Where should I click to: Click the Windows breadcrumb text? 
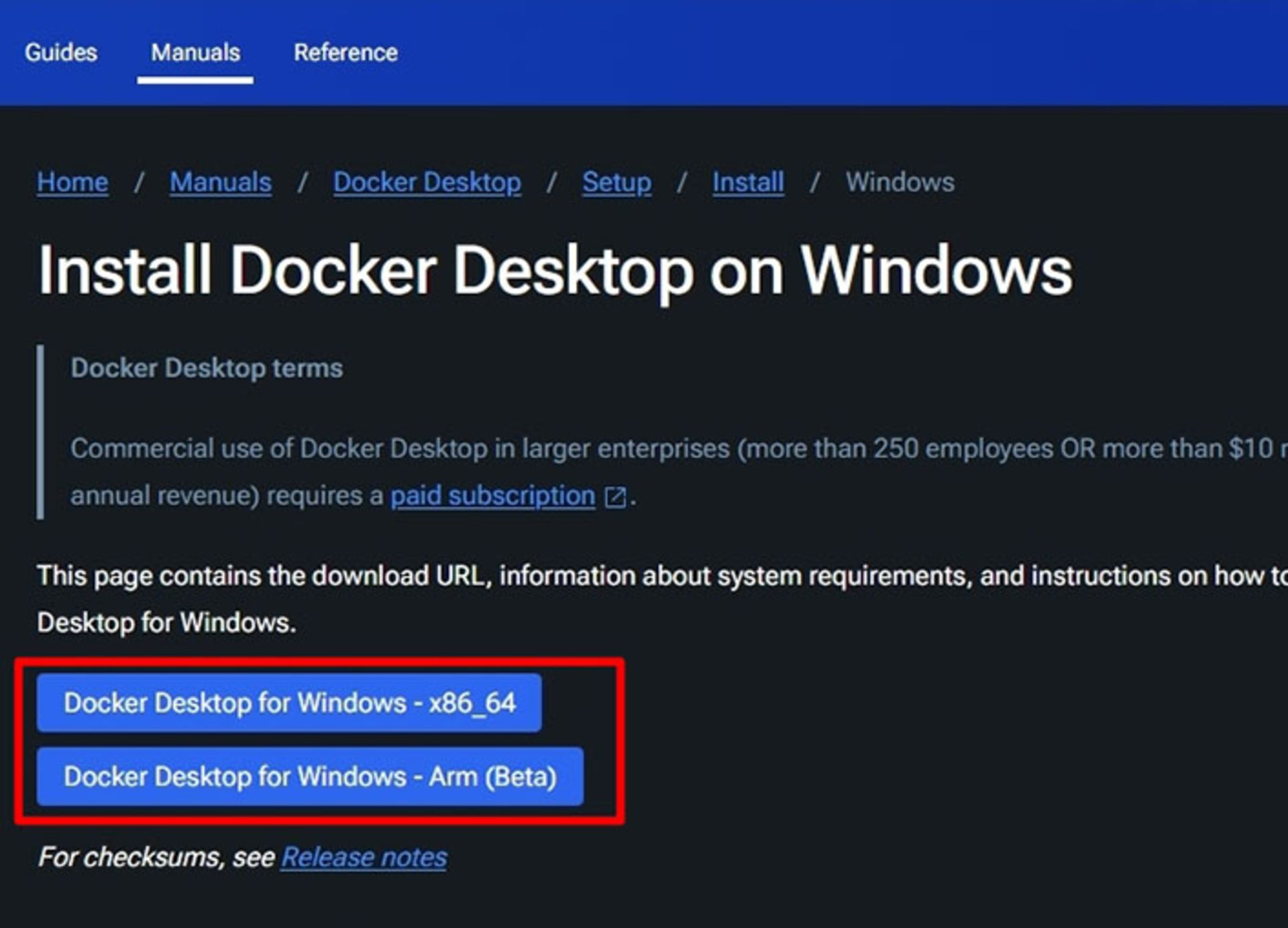tap(900, 182)
